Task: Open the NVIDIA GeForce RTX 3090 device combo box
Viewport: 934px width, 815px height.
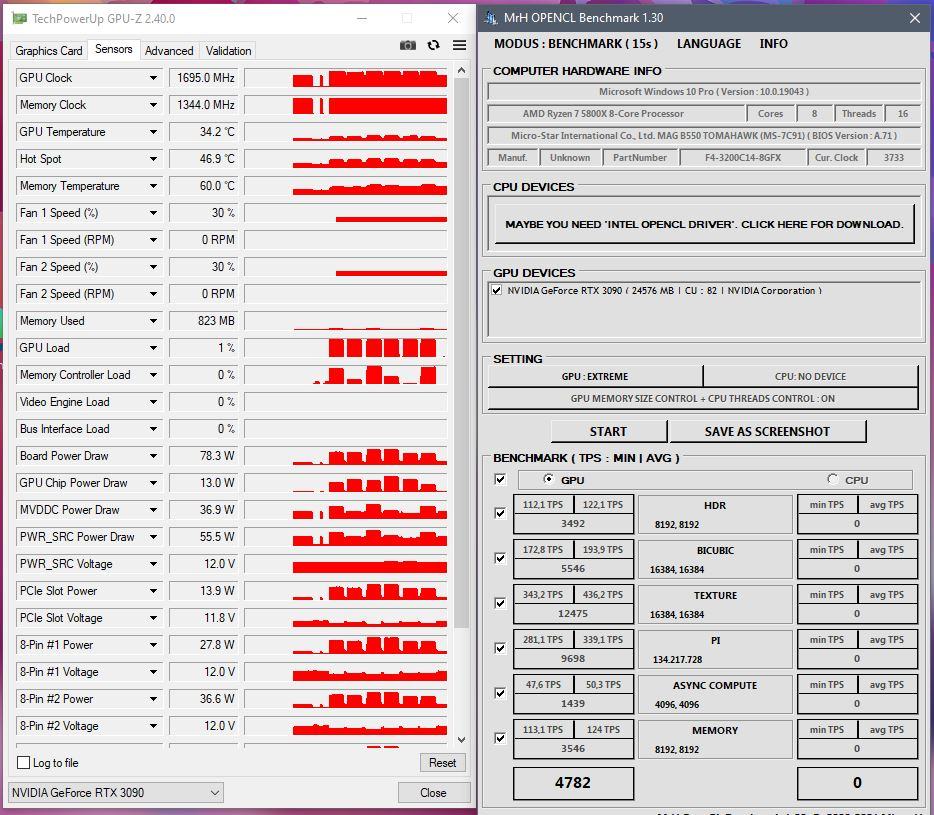Action: tap(116, 792)
